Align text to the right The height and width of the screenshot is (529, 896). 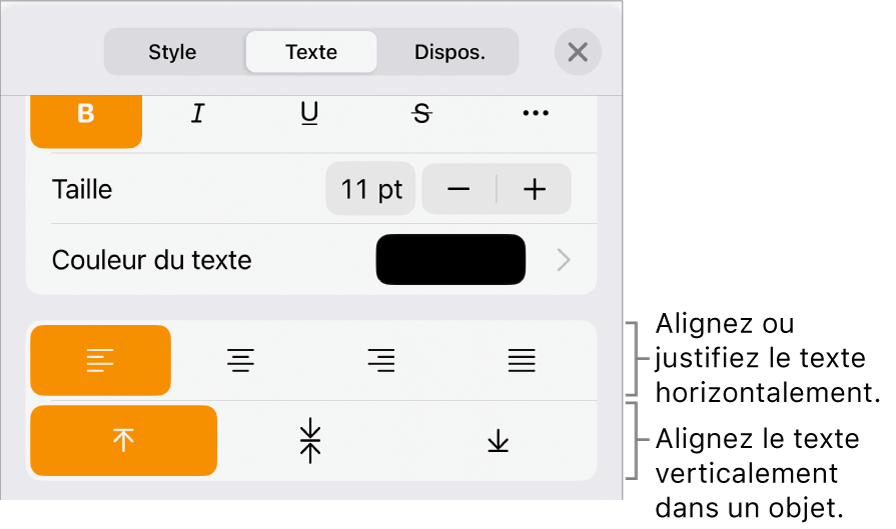381,360
